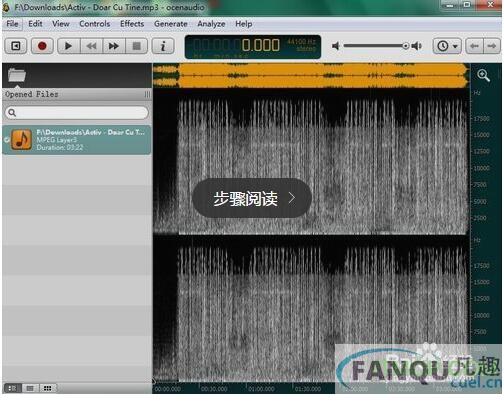Click the volume slider knob
The height and width of the screenshot is (394, 503).
[405, 46]
